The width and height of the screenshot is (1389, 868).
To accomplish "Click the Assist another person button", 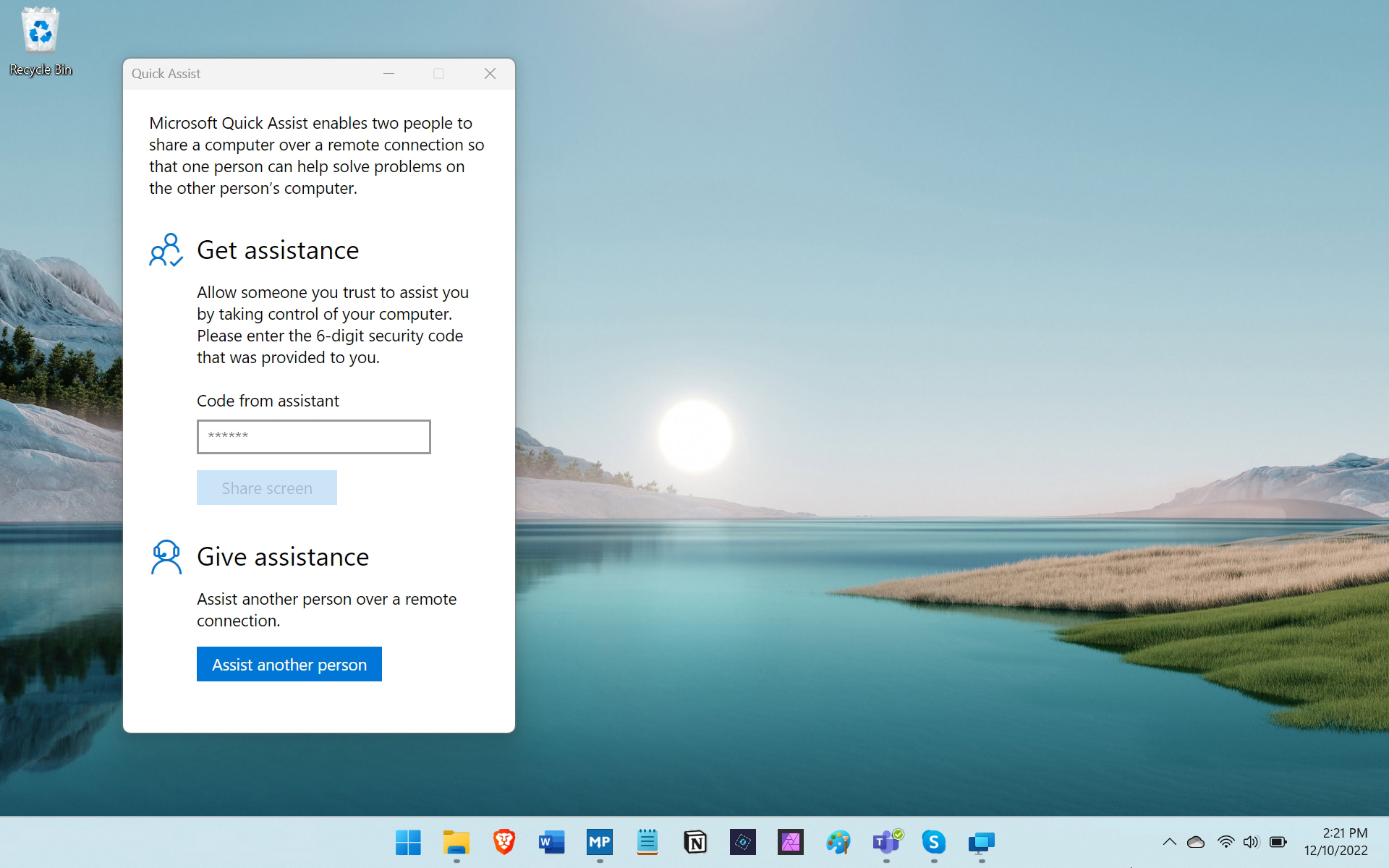I will tap(289, 664).
